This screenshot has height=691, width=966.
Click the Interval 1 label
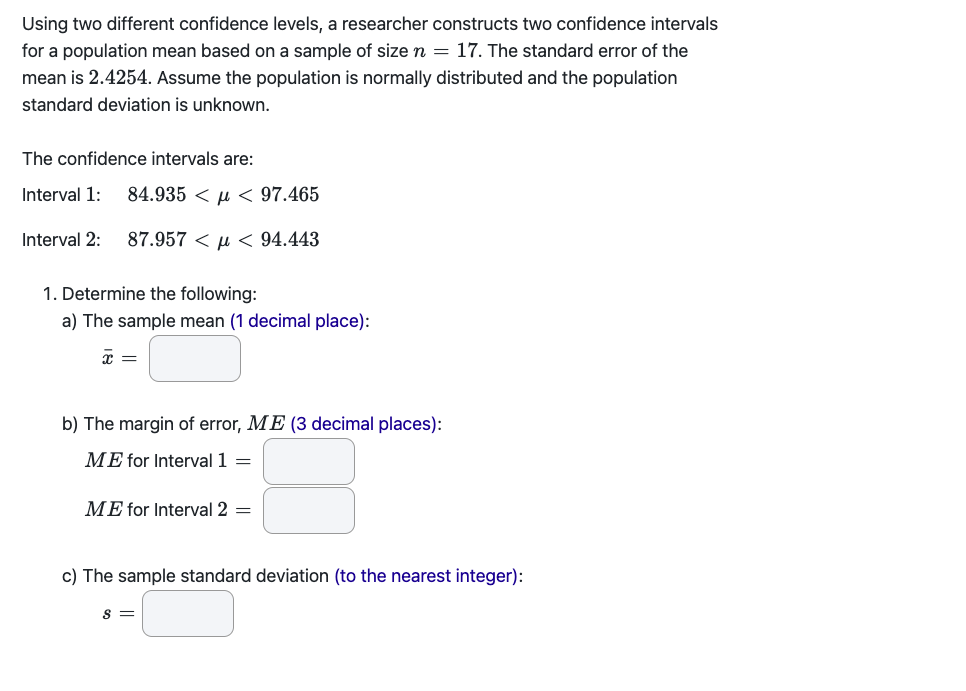[x=62, y=194]
